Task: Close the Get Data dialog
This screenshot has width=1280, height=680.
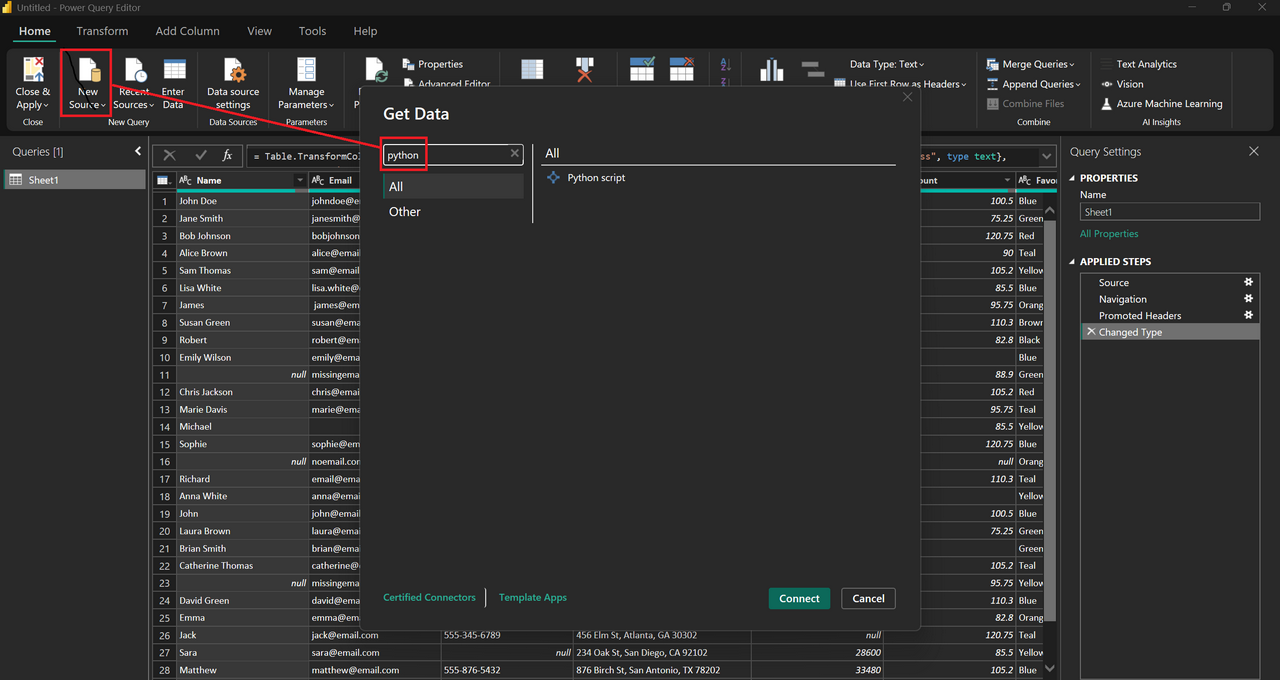Action: pyautogui.click(x=908, y=97)
